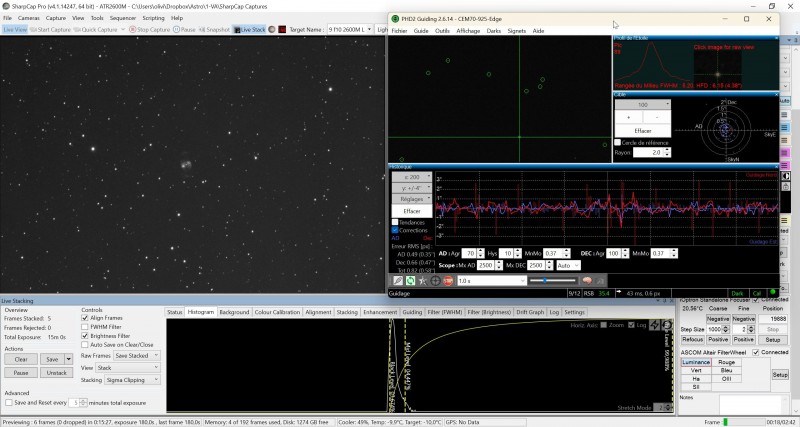Viewport: 800px width, 427px height.
Task: Switch to the Filter (FWHM) tab
Action: point(444,312)
